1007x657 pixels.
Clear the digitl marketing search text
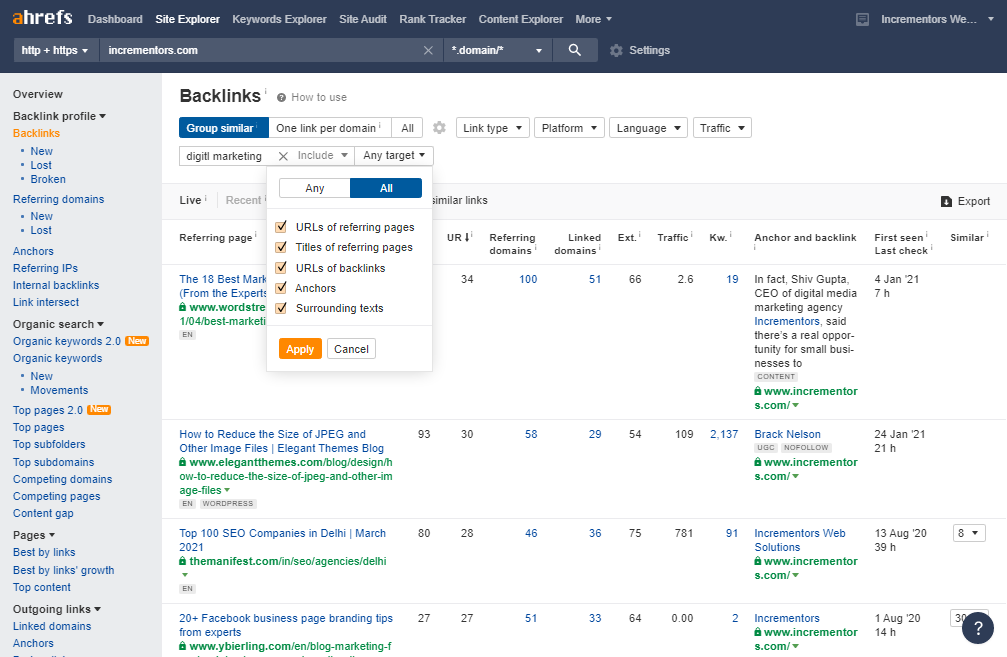click(x=283, y=156)
